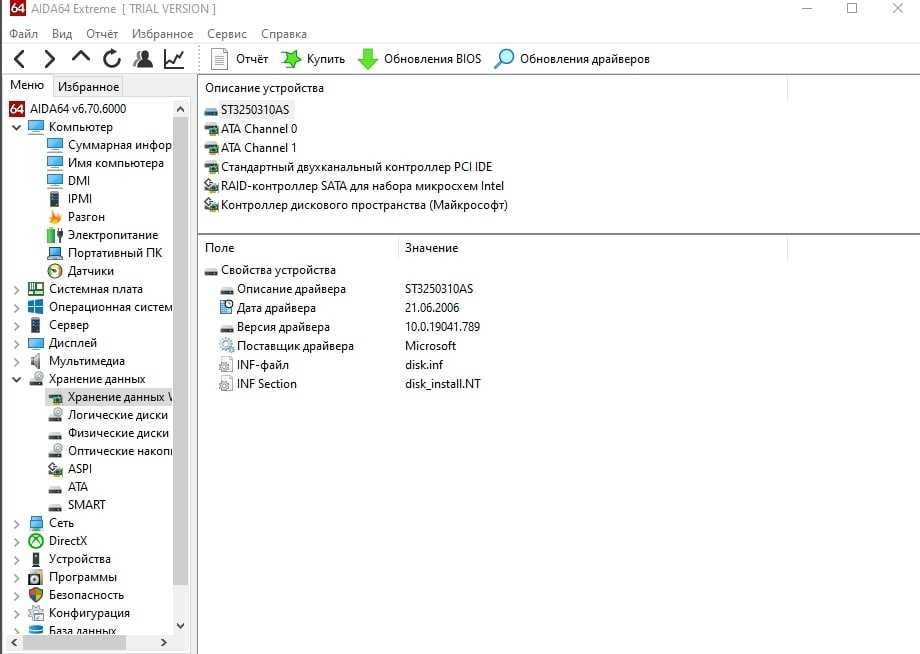Select Физические диски in tree
920x654 pixels.
click(x=118, y=433)
